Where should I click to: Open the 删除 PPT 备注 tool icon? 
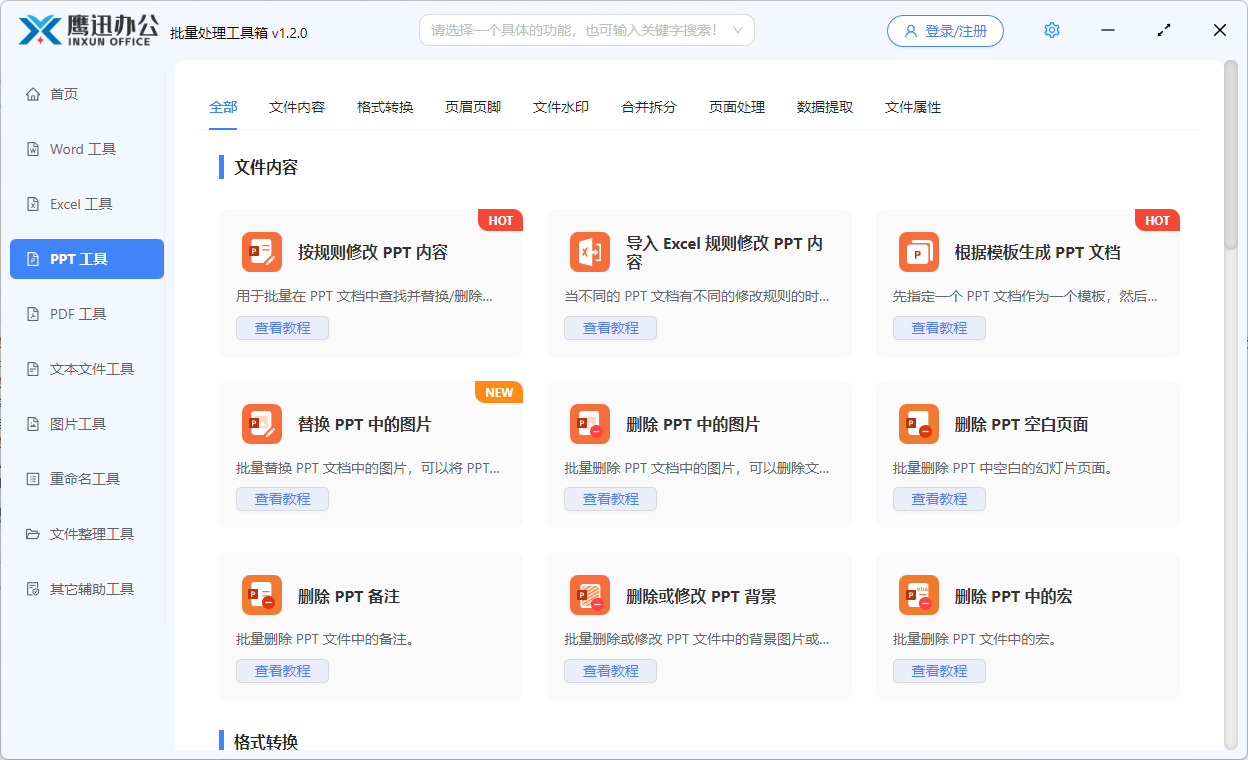coord(262,595)
